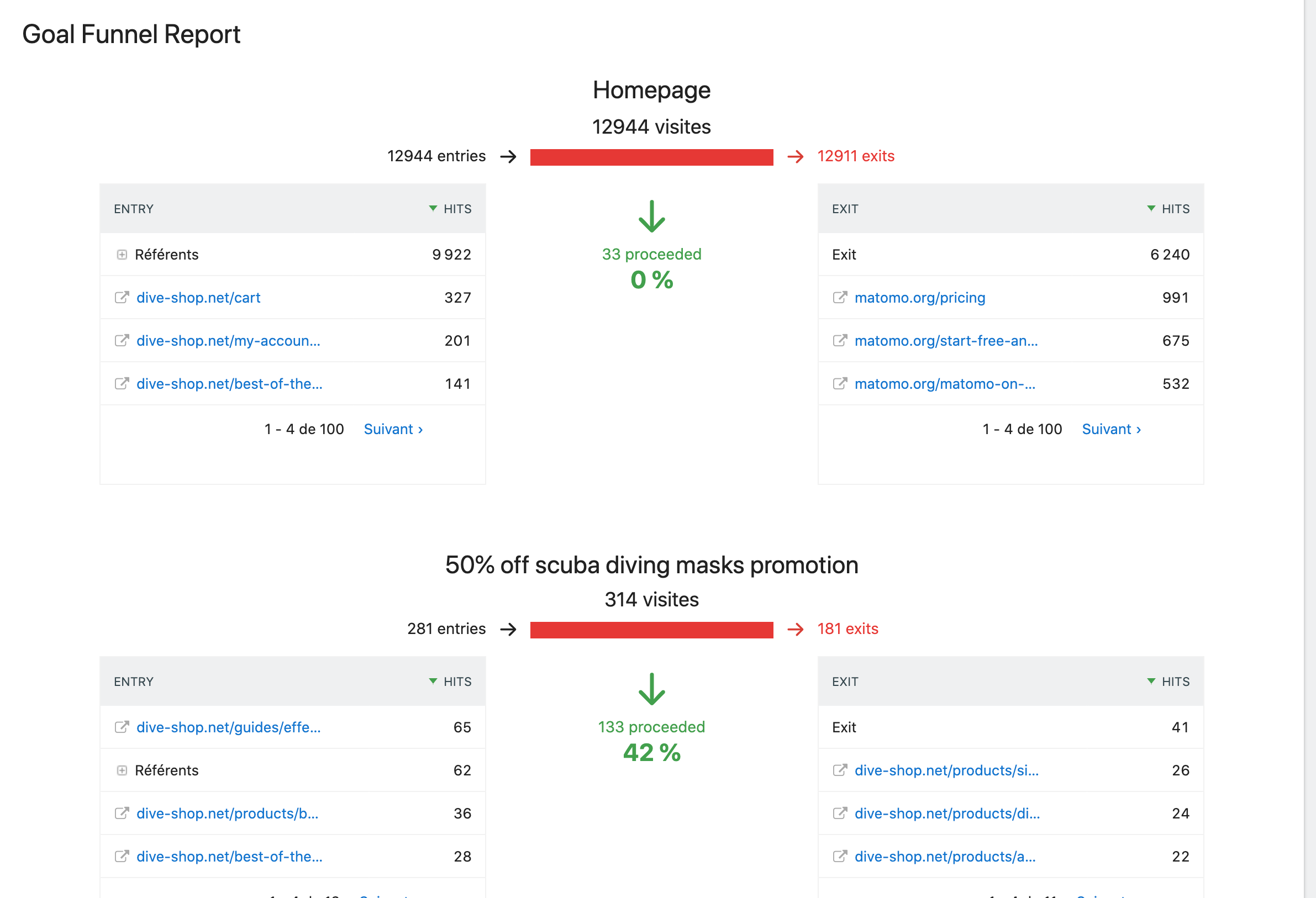1316x898 pixels.
Task: Click Exit row with 41 hits
Action: 1011,727
